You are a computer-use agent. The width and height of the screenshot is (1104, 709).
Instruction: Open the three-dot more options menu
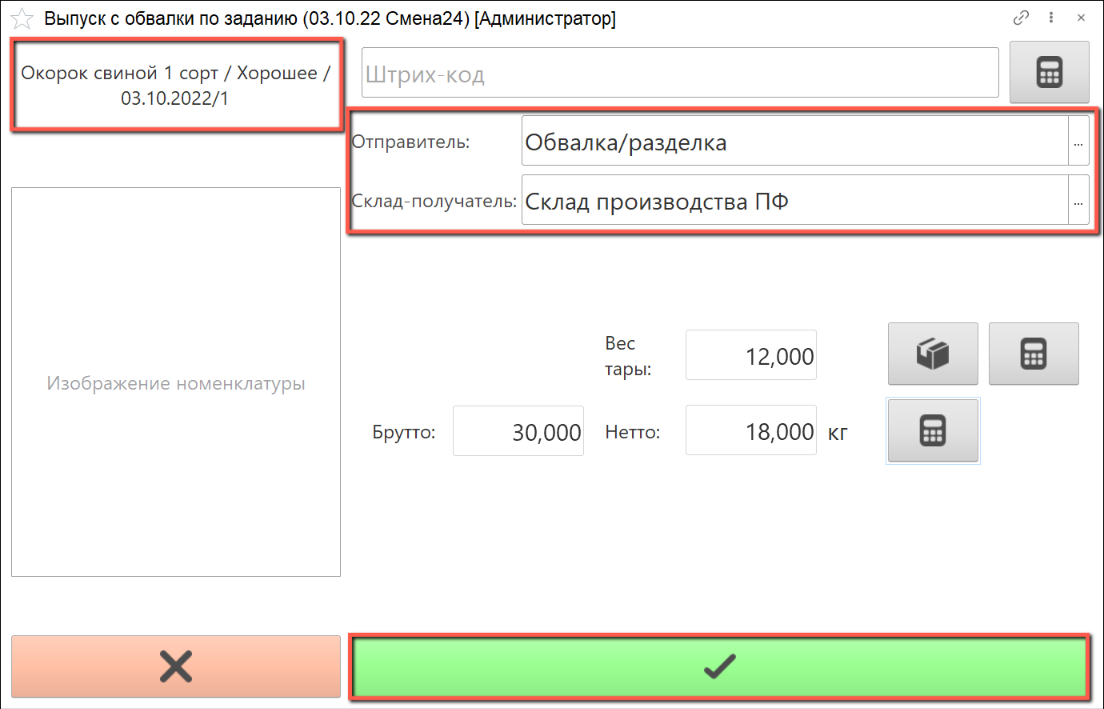coord(1051,18)
